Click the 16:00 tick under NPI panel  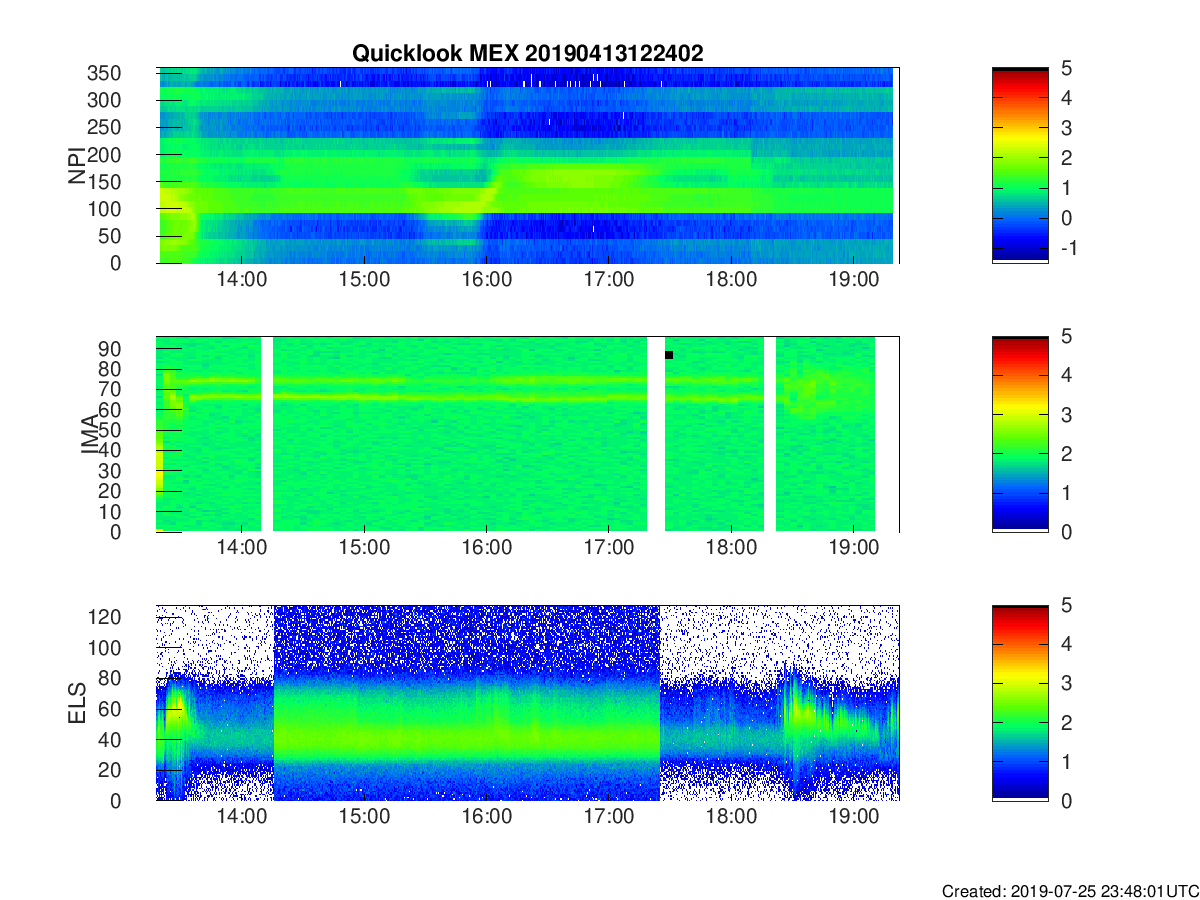(x=487, y=280)
